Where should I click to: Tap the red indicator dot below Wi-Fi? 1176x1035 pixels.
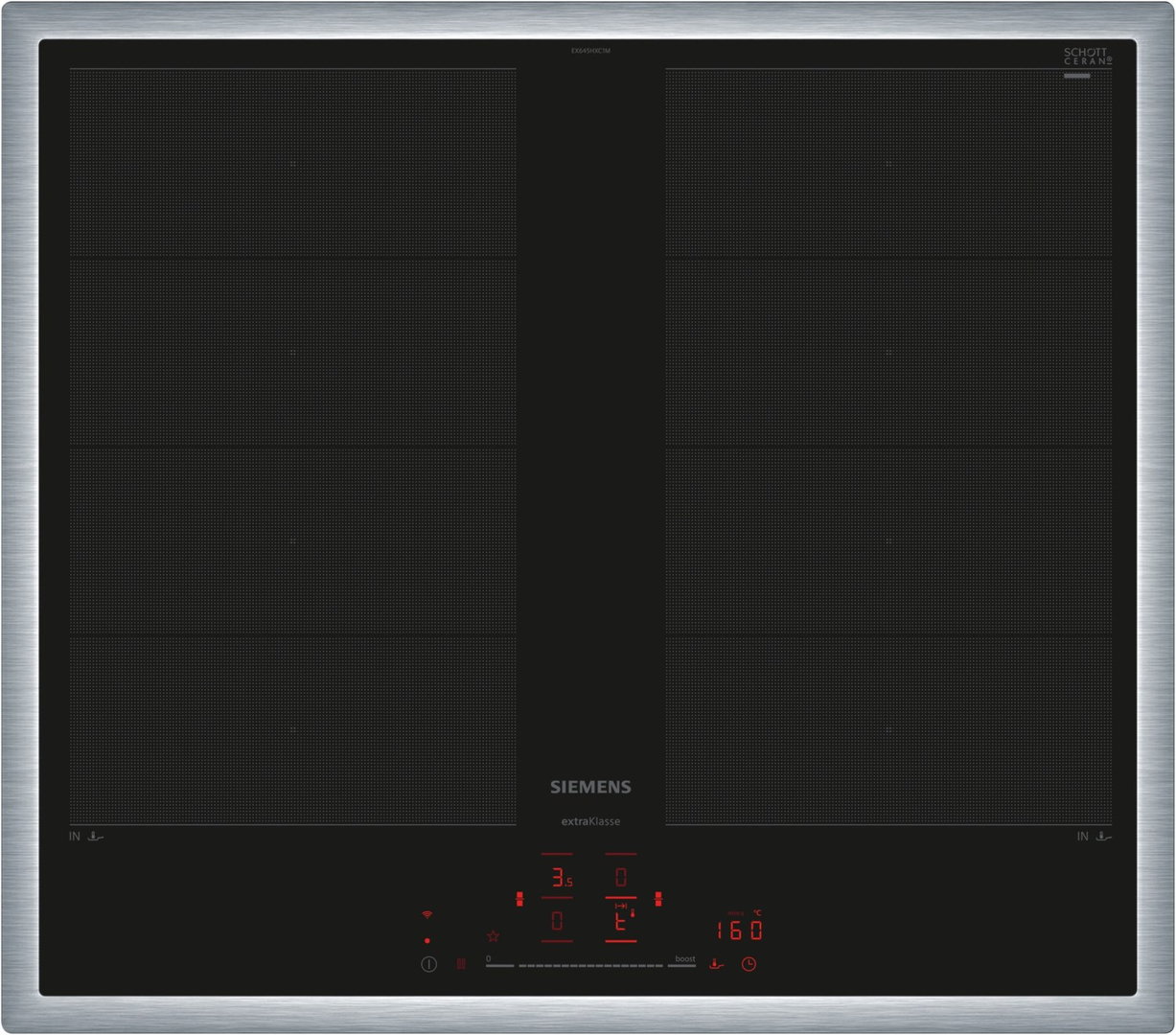click(427, 941)
